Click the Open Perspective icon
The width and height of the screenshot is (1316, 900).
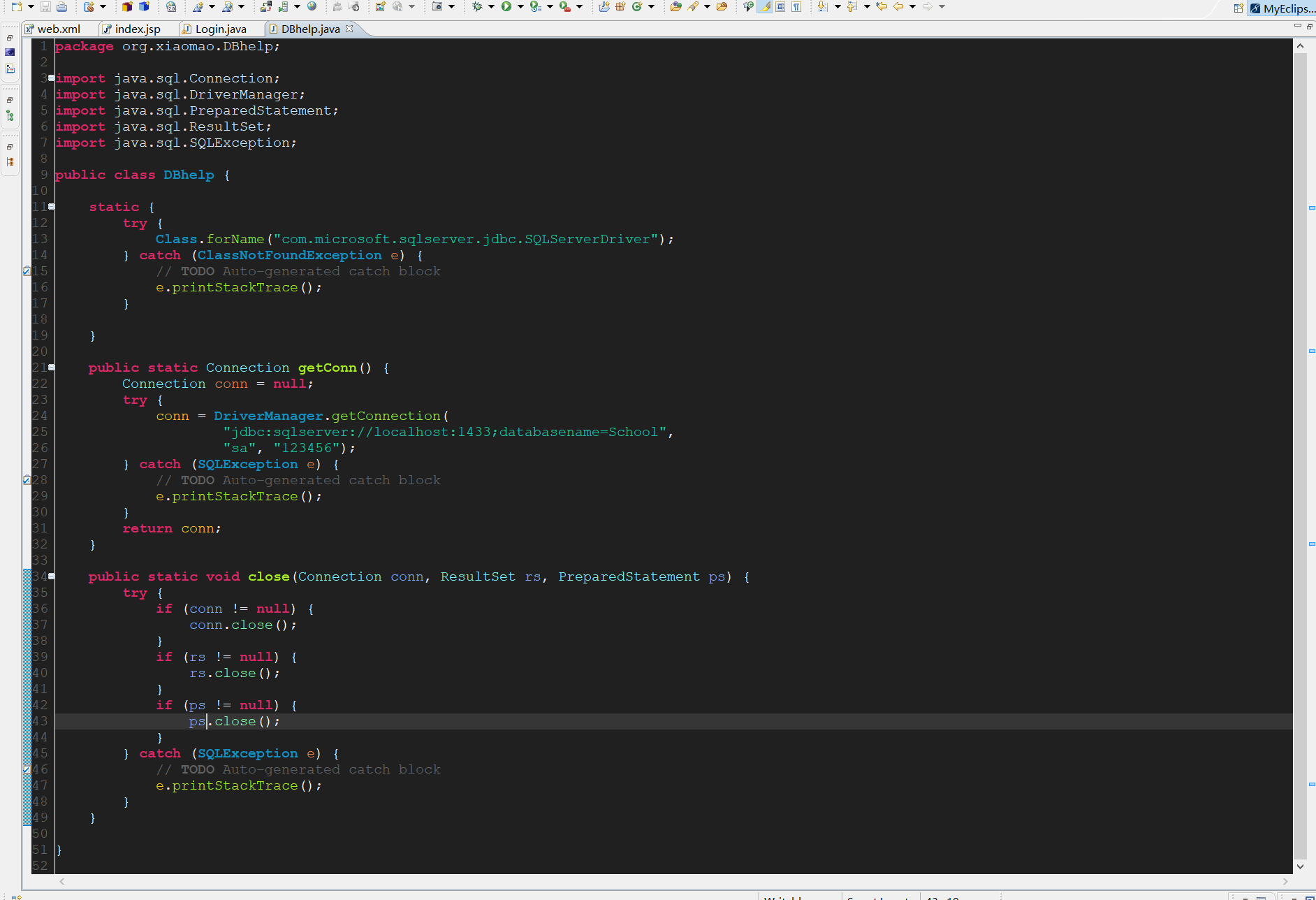point(1238,8)
